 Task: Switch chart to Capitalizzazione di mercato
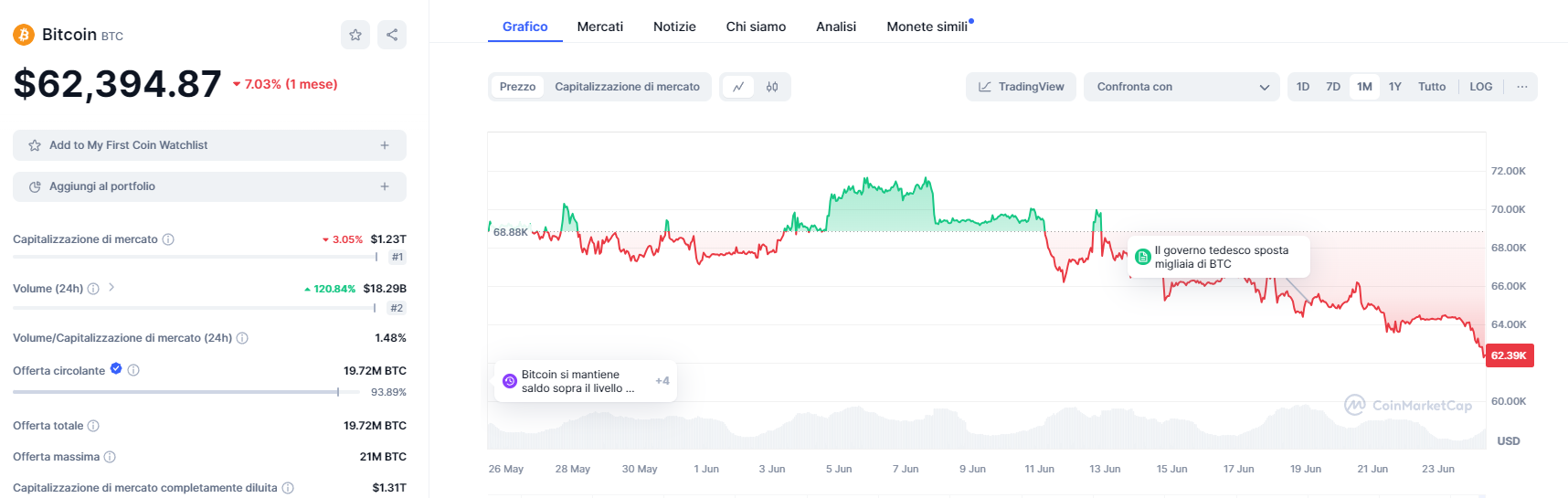pos(627,87)
